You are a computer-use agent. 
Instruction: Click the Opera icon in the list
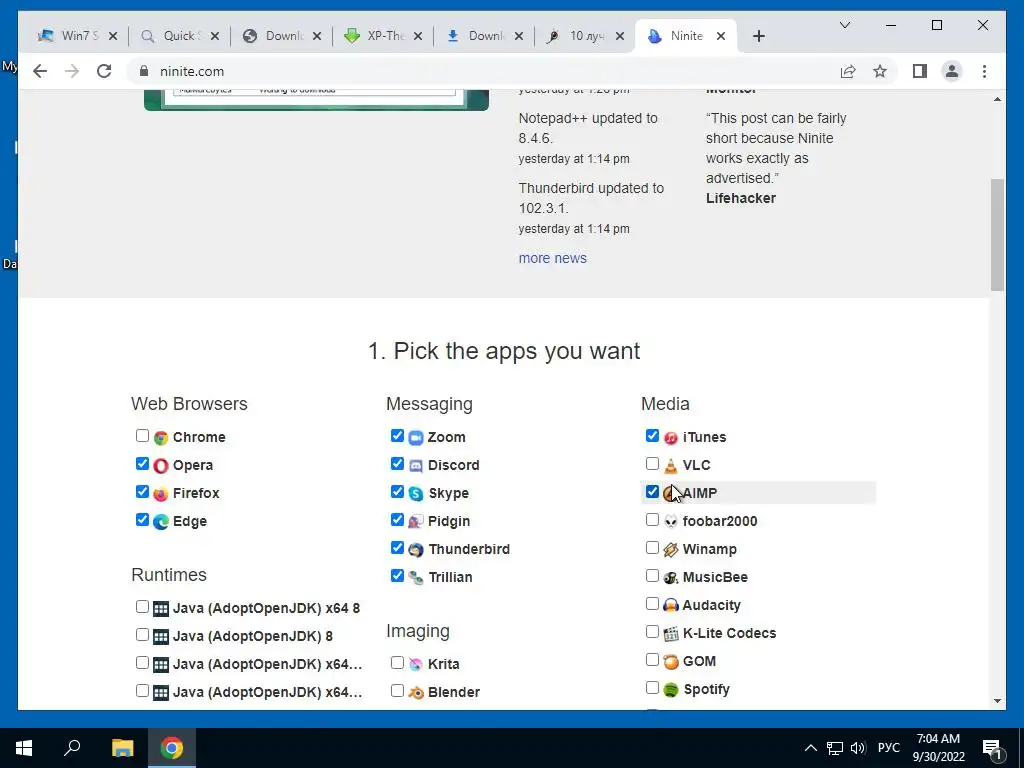point(161,466)
